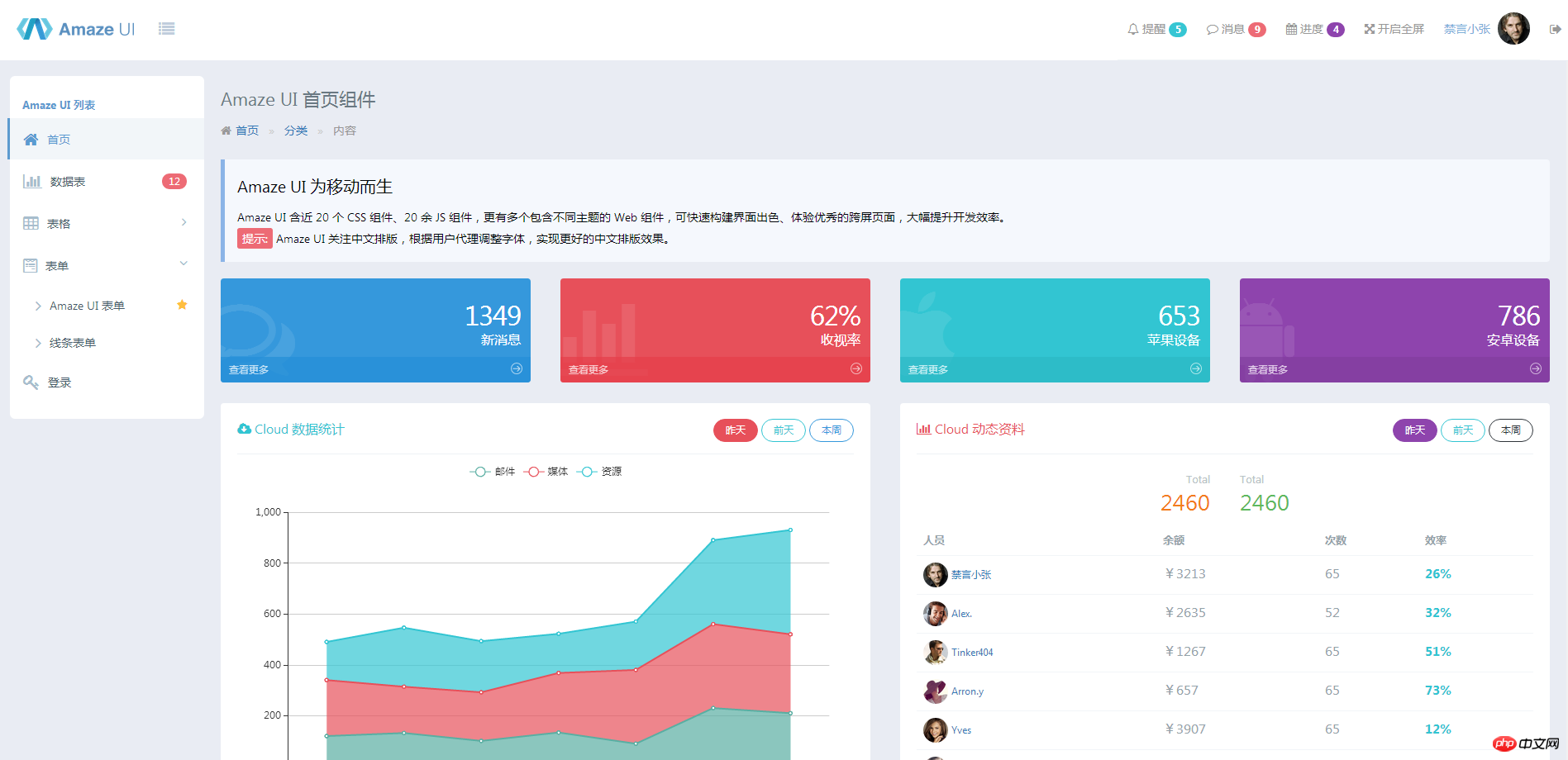Viewport: 1568px width, 760px height.
Task: Toggle the 邮件 series in chart legend
Action: (493, 472)
